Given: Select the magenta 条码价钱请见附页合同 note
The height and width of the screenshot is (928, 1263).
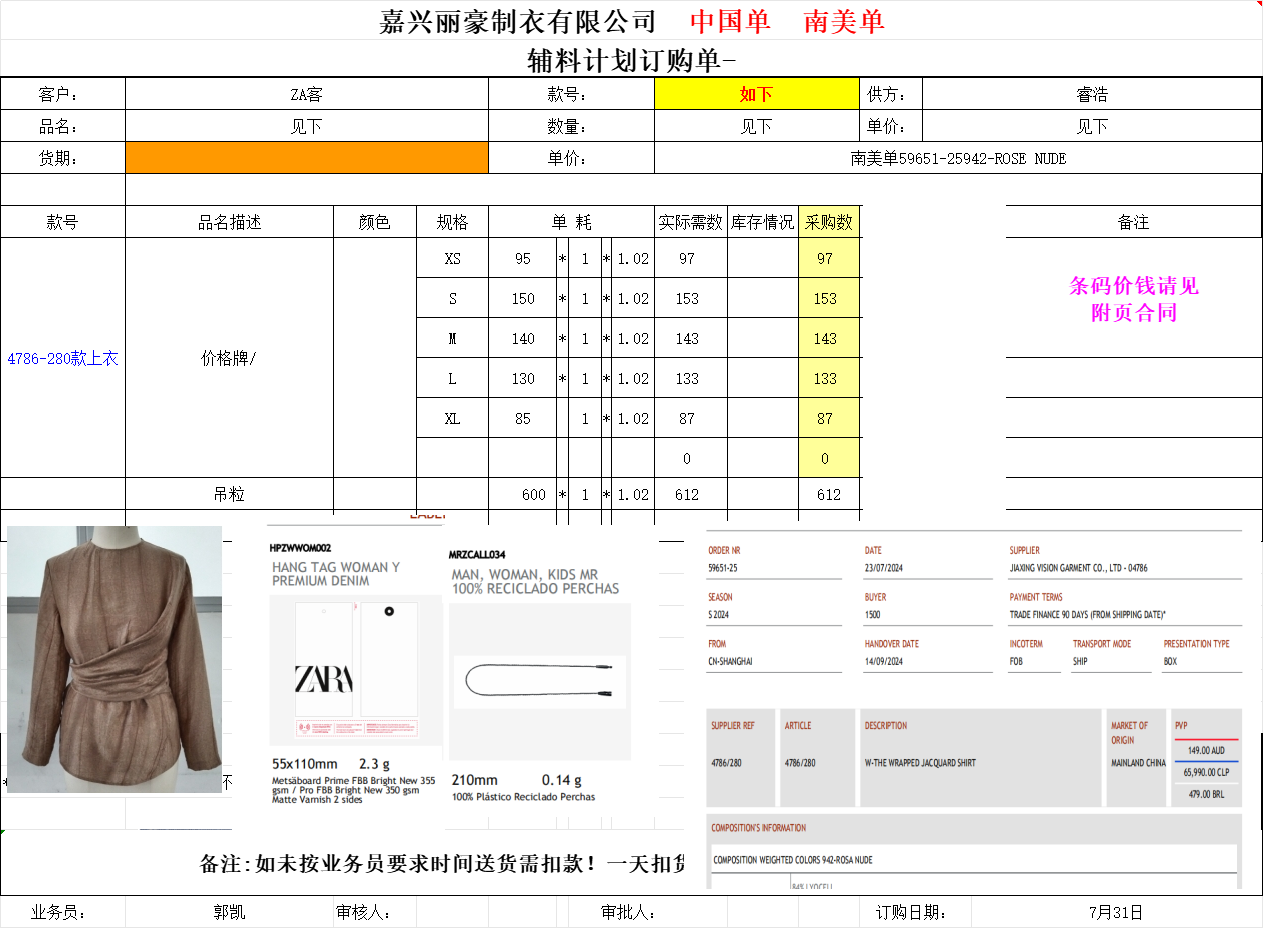Looking at the screenshot, I should tap(1133, 299).
